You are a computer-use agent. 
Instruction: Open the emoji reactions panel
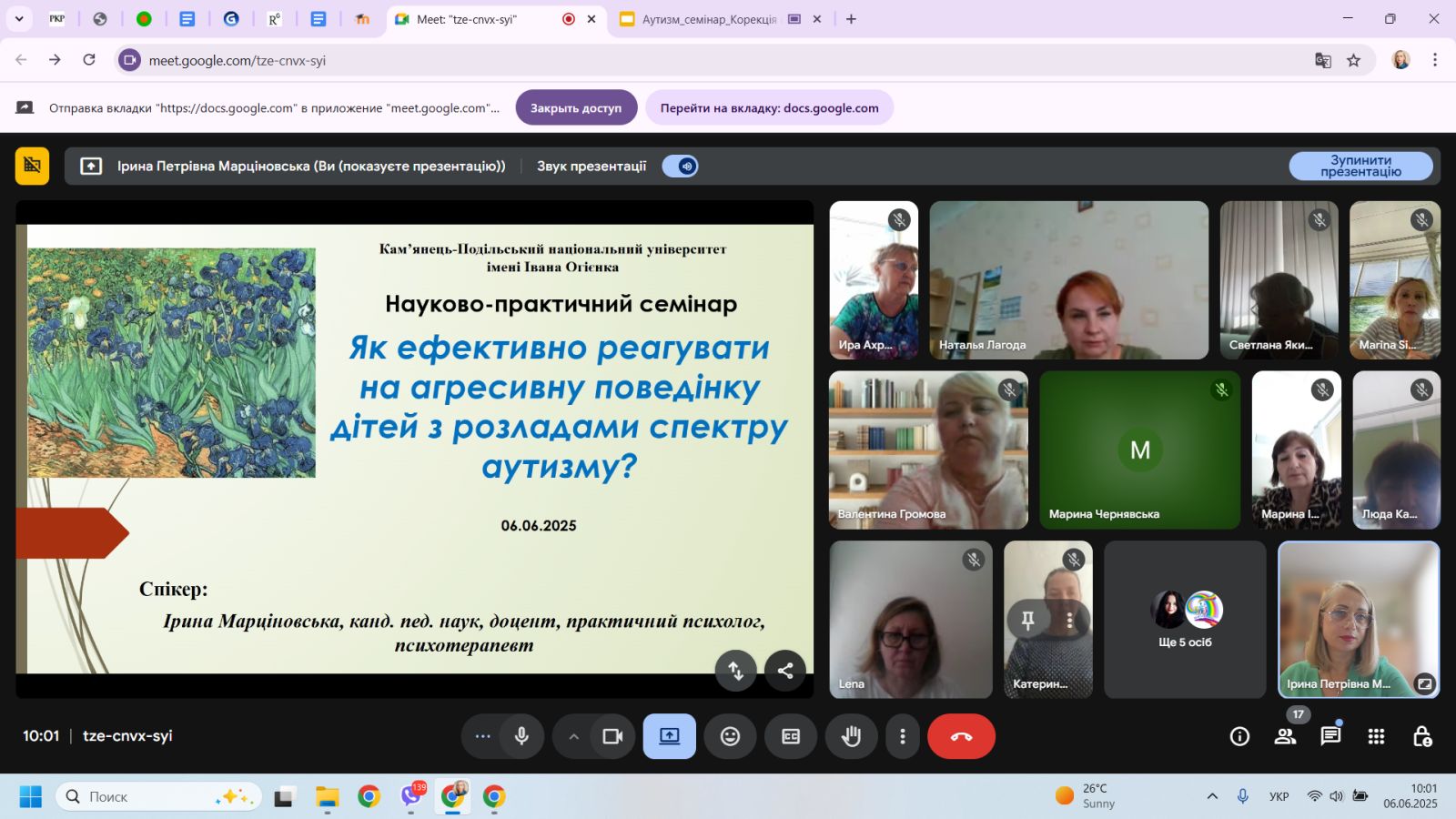coord(730,736)
